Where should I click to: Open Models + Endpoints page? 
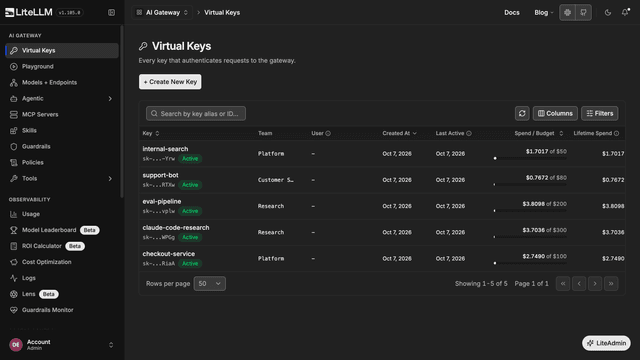point(62,82)
